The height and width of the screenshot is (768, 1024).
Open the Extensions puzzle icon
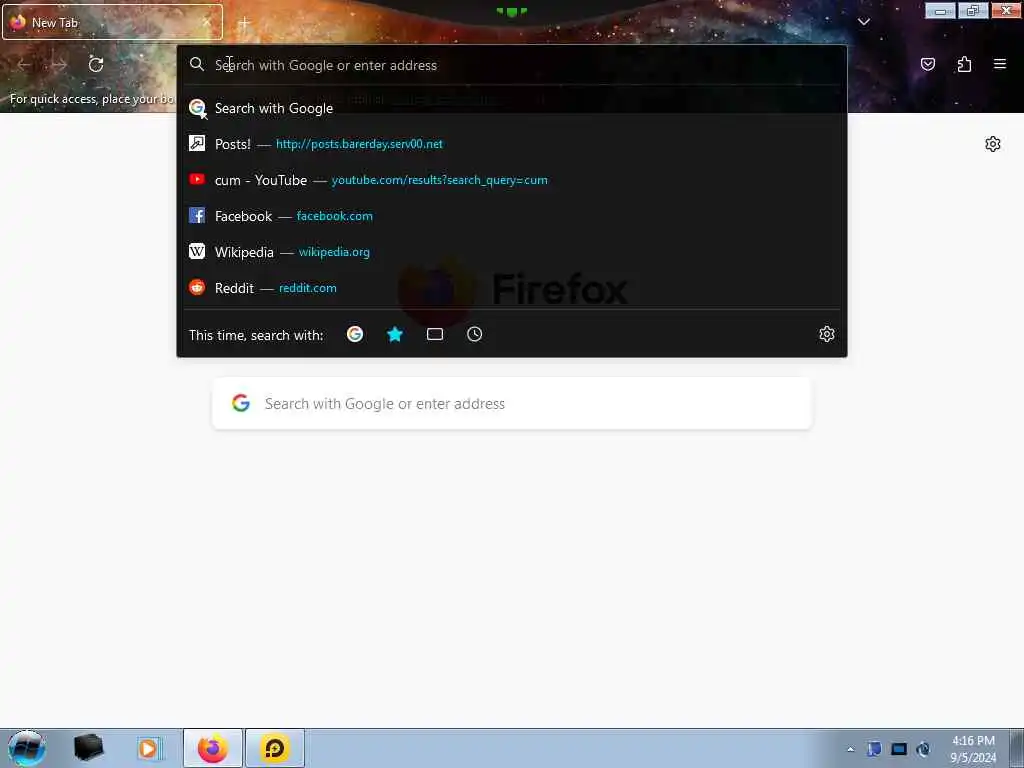[964, 64]
